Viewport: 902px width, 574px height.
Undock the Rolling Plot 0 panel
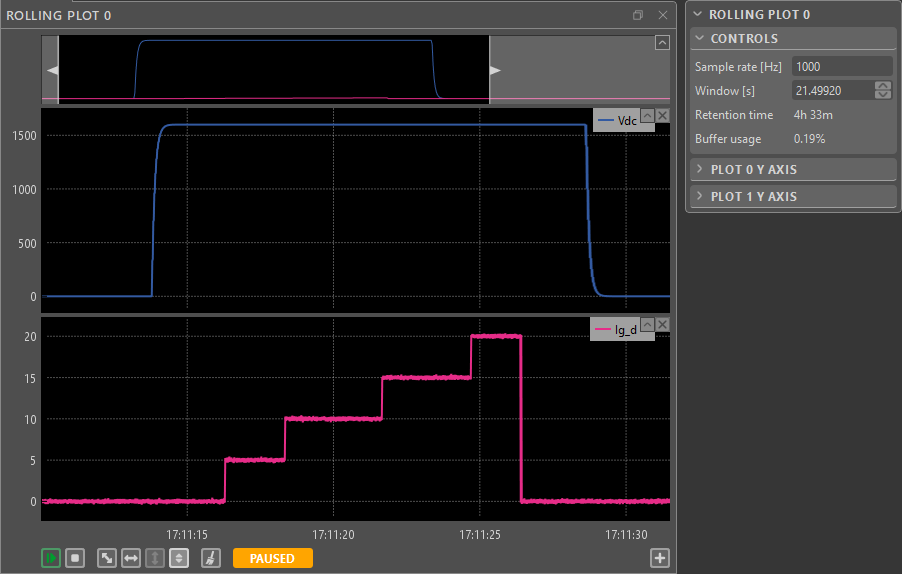coord(638,15)
